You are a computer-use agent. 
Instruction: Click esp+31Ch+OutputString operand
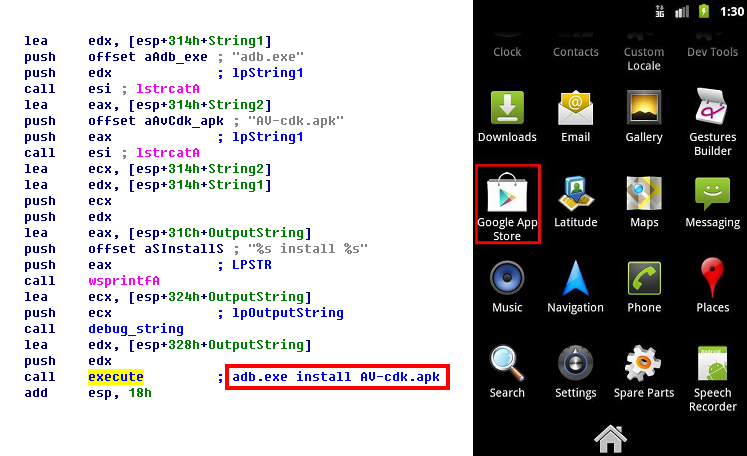(x=220, y=233)
